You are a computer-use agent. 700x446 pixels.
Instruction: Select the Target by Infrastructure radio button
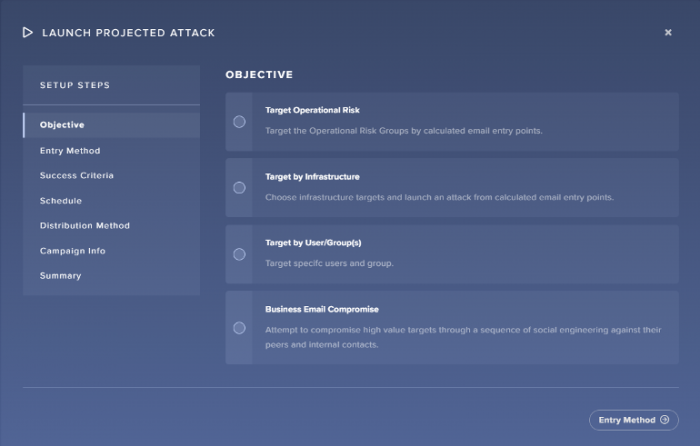[x=239, y=188]
